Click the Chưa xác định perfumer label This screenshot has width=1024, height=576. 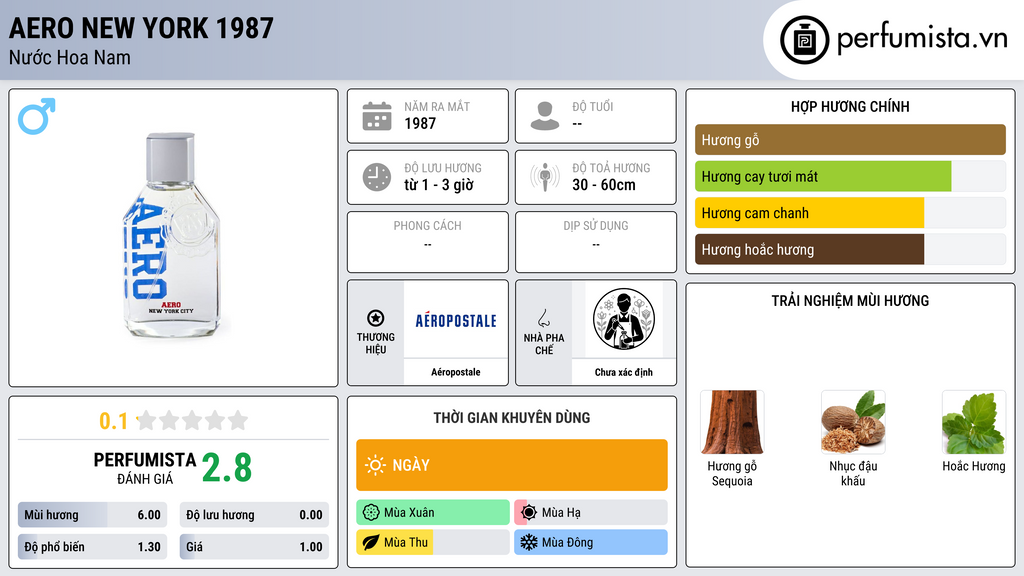pyautogui.click(x=624, y=372)
